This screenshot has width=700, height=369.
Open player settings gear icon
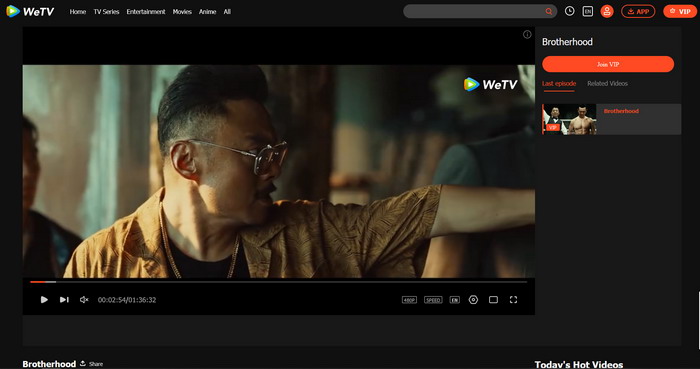tap(473, 300)
